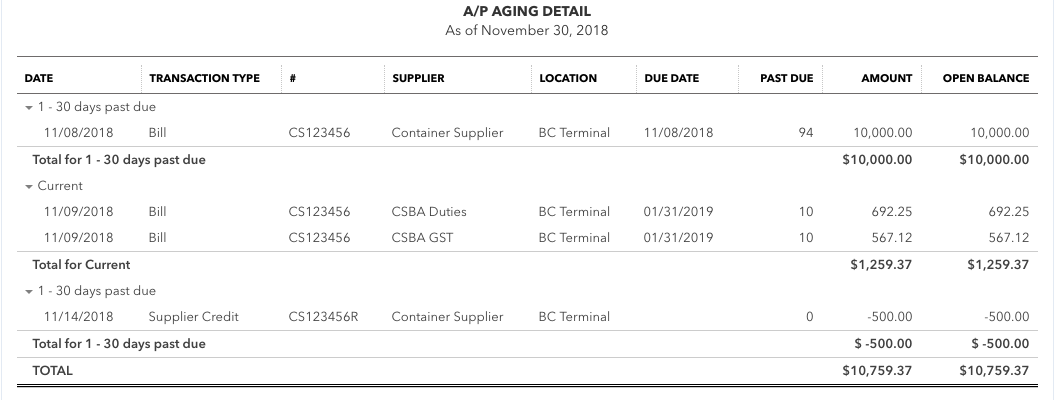The width and height of the screenshot is (1063, 400).
Task: Sort by TRANSACTION TYPE column header
Action: (x=204, y=78)
